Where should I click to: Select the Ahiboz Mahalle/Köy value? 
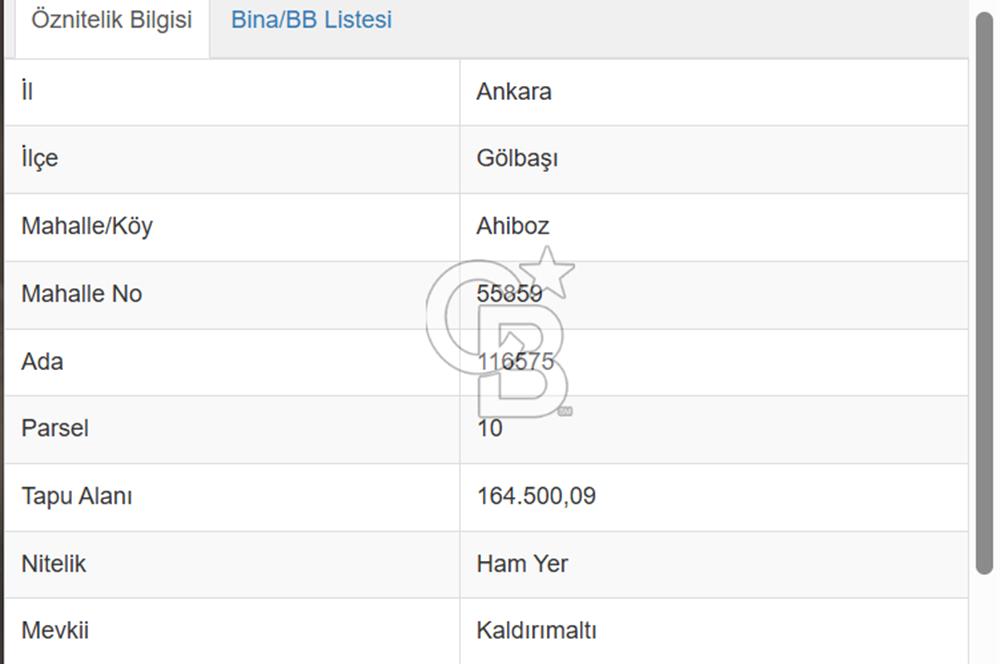(x=513, y=226)
